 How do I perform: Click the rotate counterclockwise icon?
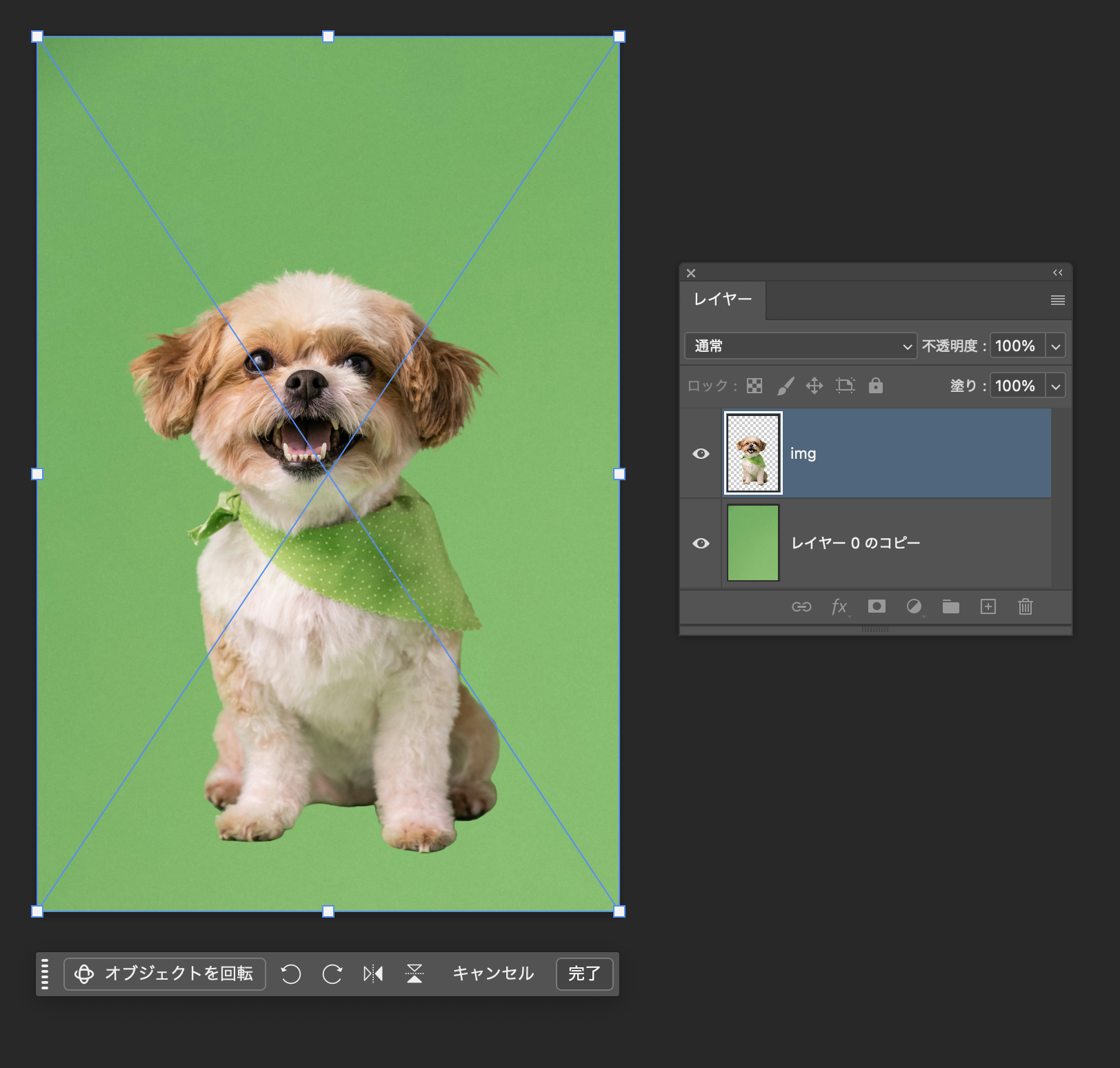(x=291, y=974)
